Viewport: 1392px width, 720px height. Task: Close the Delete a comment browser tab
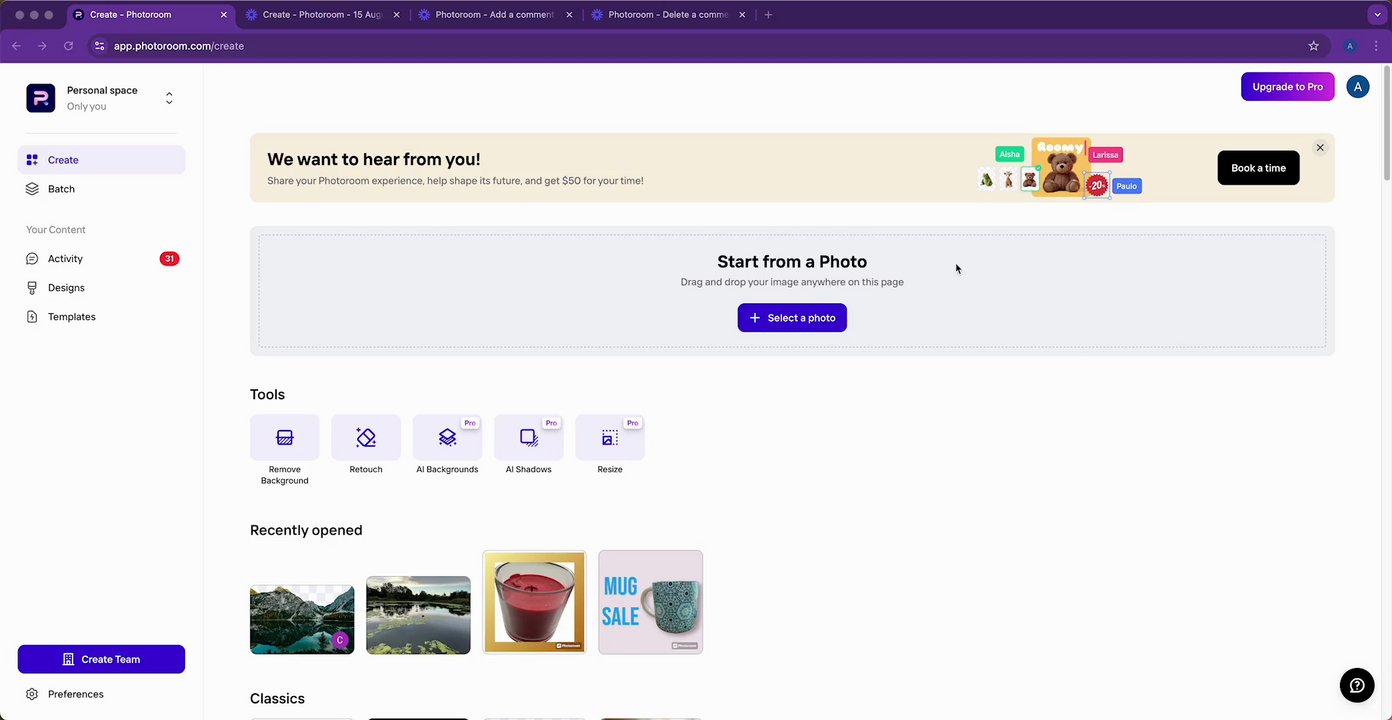pyautogui.click(x=742, y=15)
